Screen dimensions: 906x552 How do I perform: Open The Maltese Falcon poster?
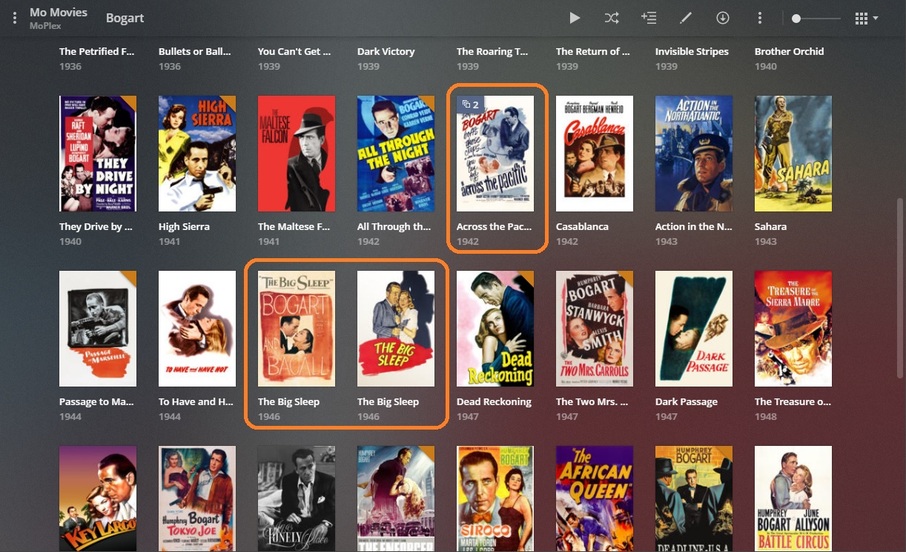click(x=296, y=154)
